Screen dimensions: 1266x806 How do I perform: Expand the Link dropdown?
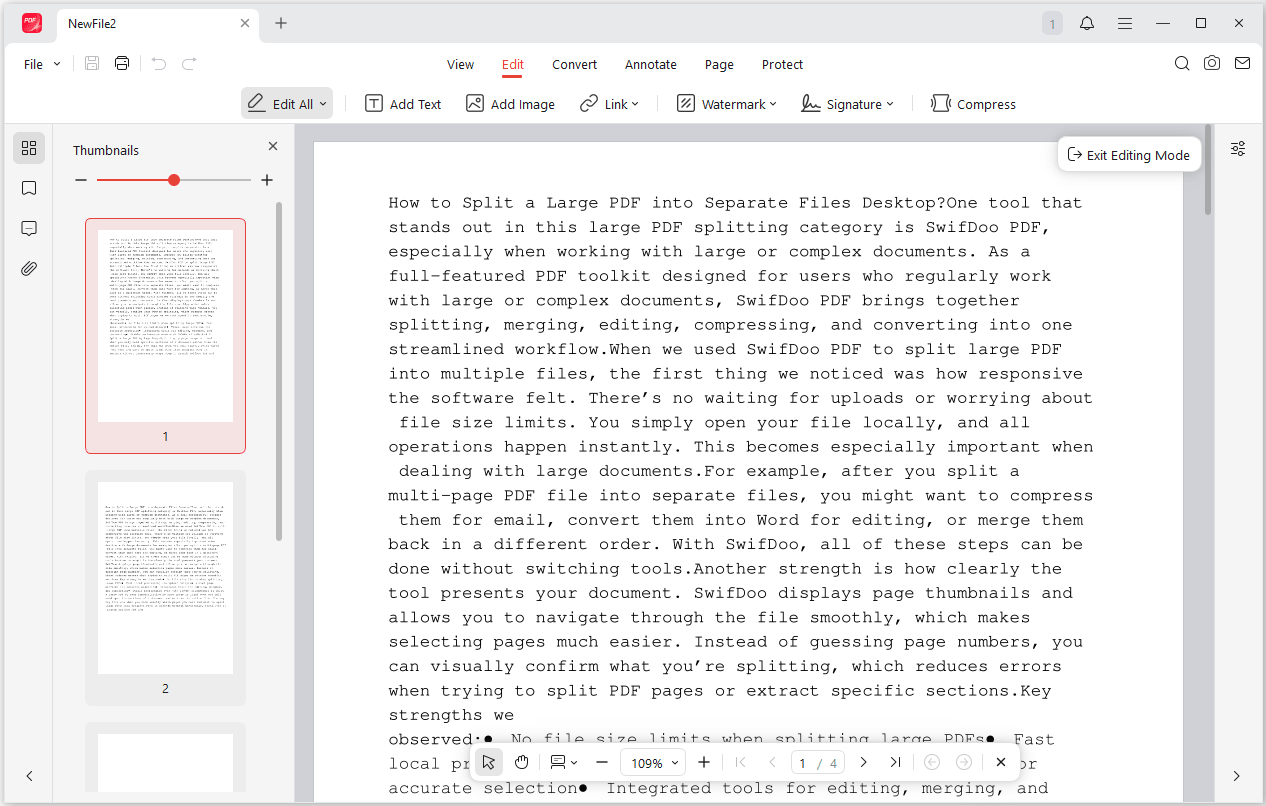tap(635, 104)
